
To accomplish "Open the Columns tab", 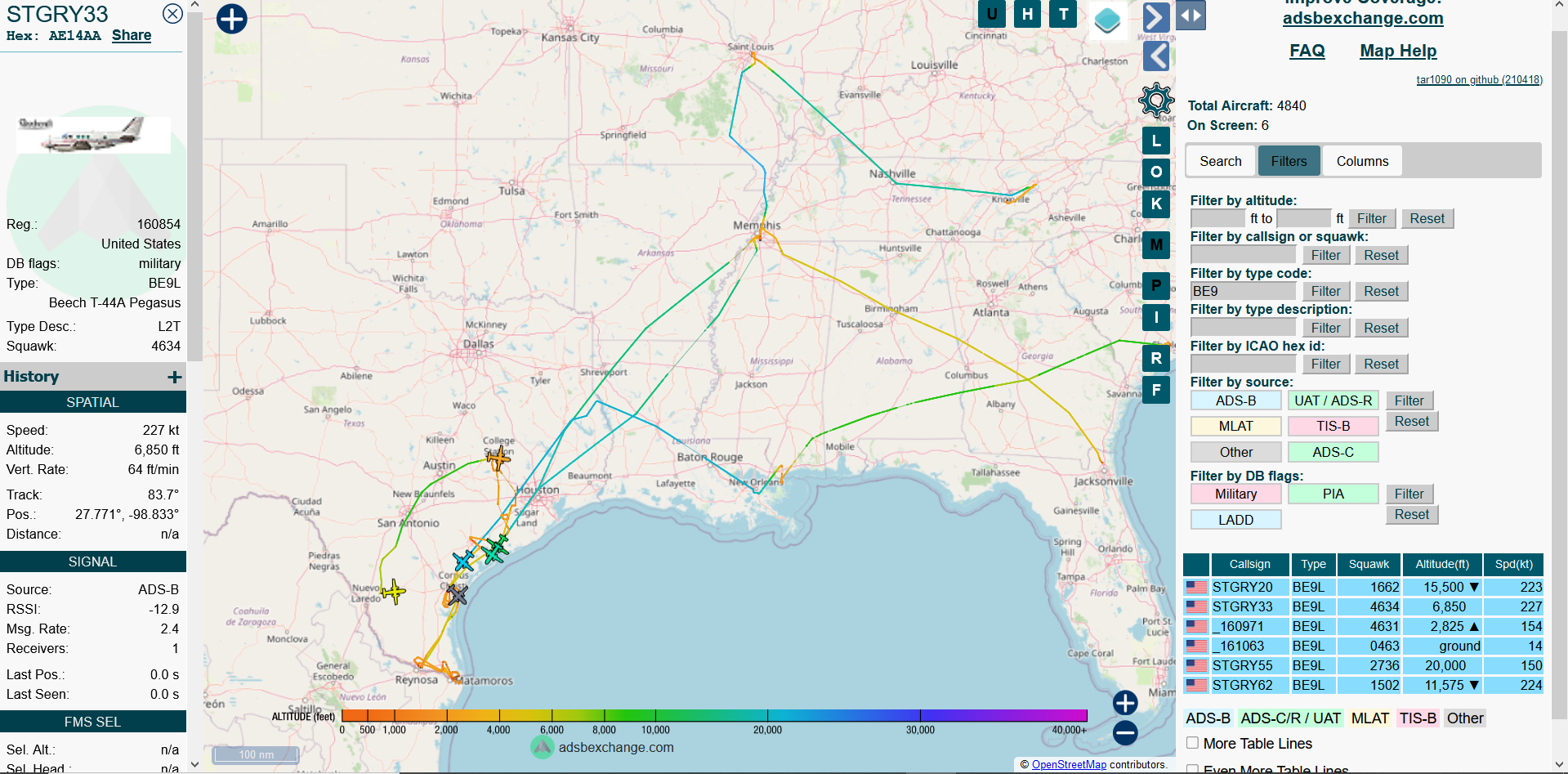I will (x=1362, y=161).
